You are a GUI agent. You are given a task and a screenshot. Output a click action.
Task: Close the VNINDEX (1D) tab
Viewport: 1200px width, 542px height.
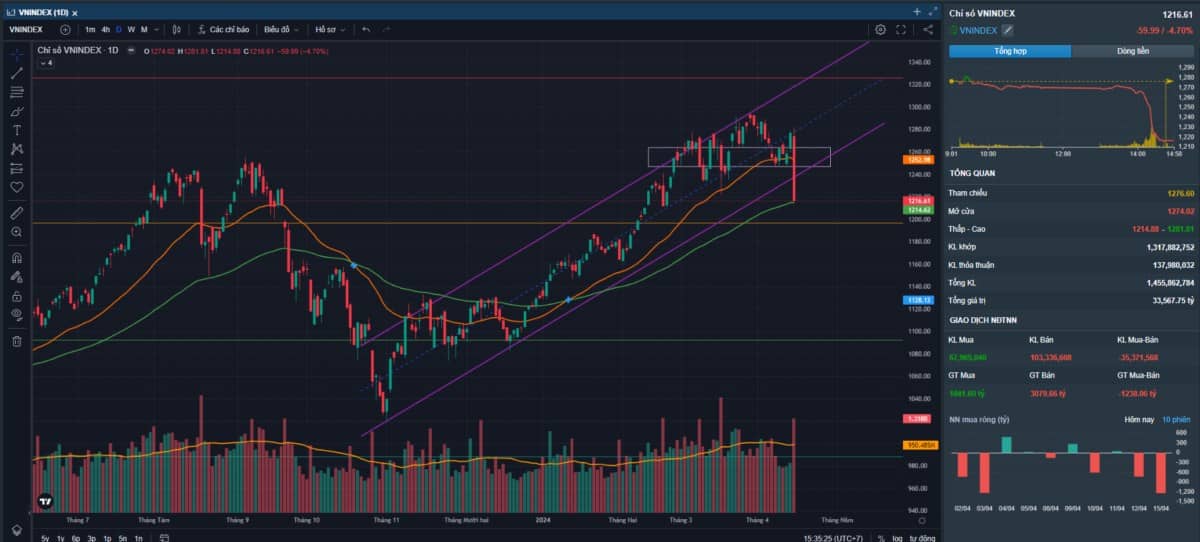pyautogui.click(x=74, y=12)
